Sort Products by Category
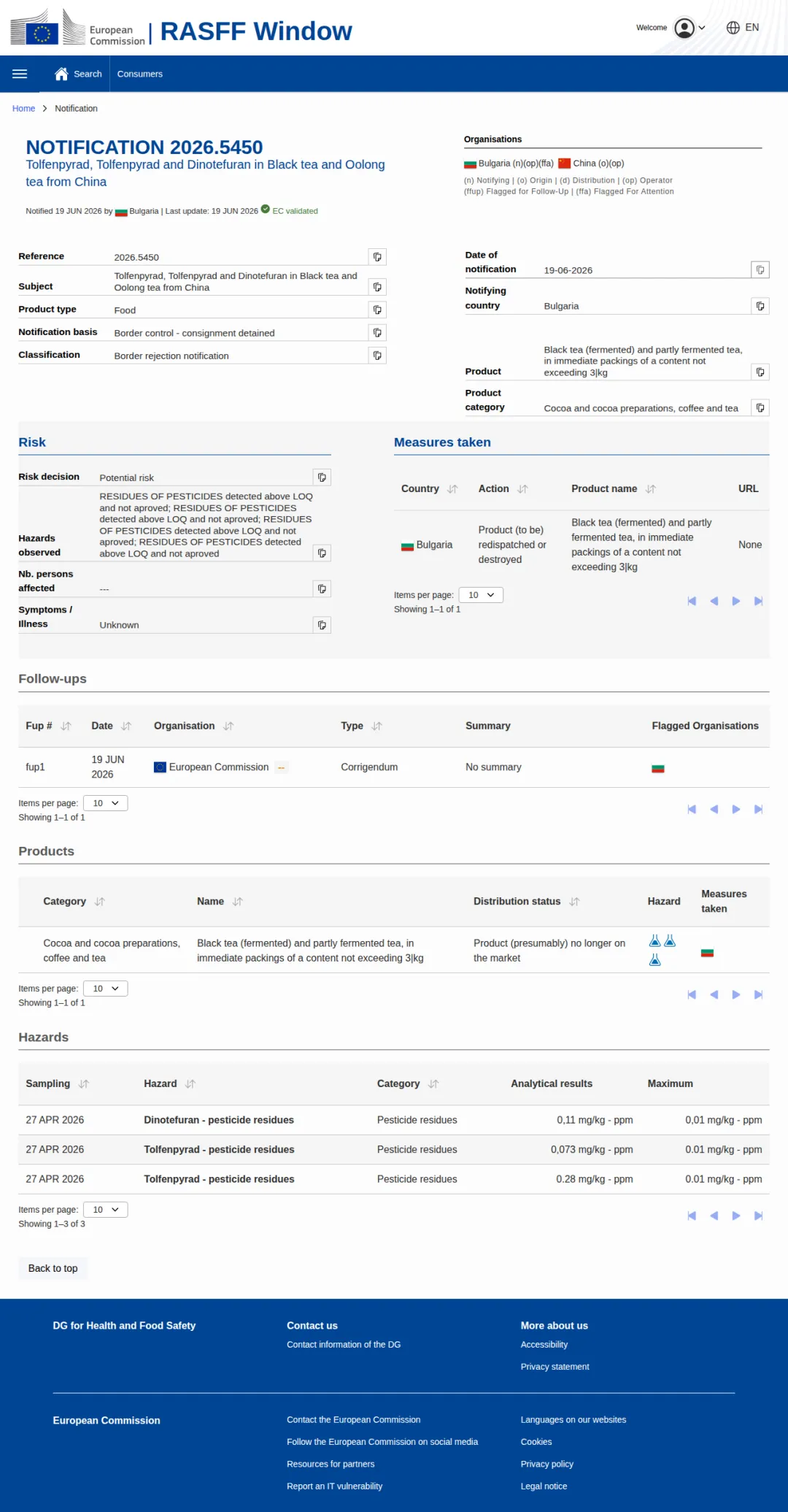Viewport: 788px width, 1512px height. click(100, 902)
